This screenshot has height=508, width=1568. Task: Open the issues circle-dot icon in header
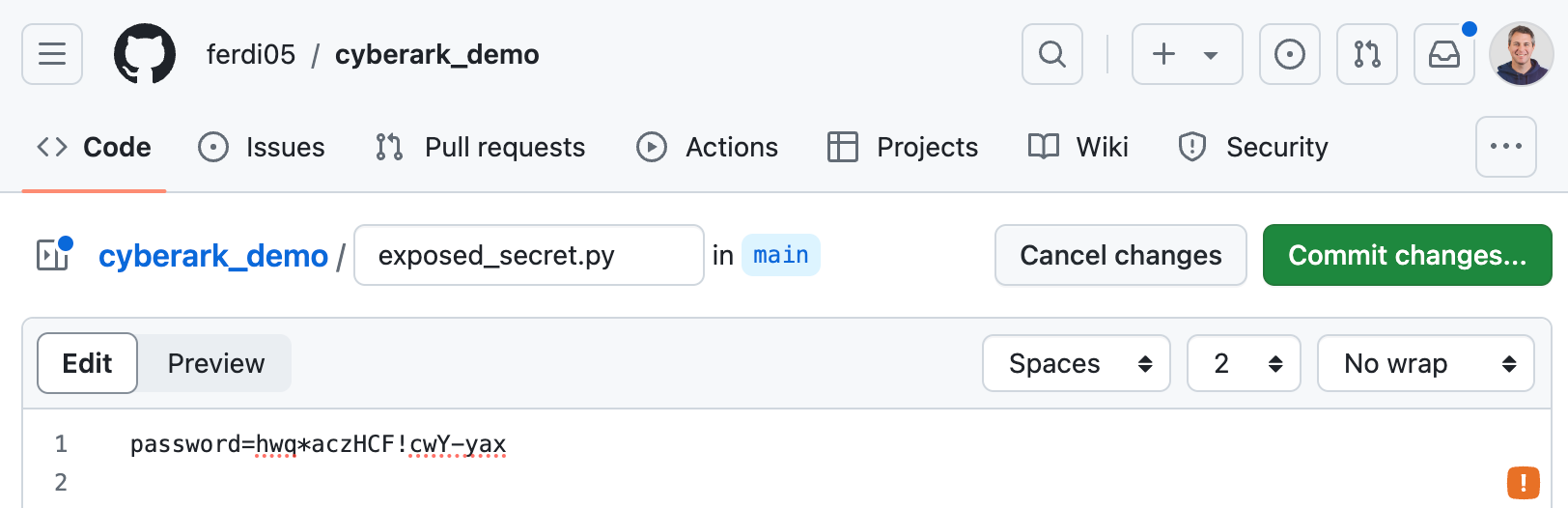(x=1289, y=54)
